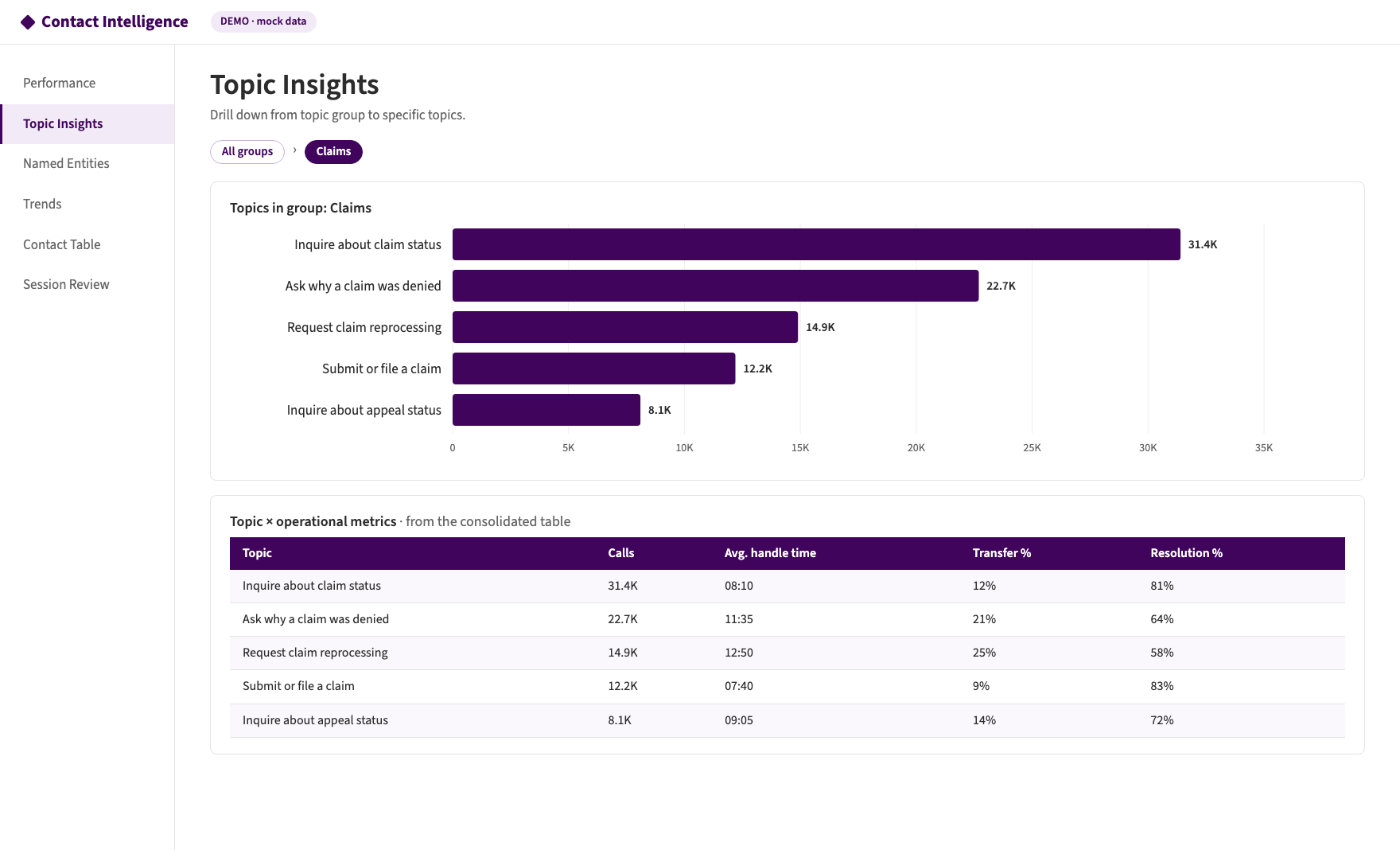Select 'Request claim reprocessing' in the table
Viewport: 1400px width, 850px height.
point(787,653)
